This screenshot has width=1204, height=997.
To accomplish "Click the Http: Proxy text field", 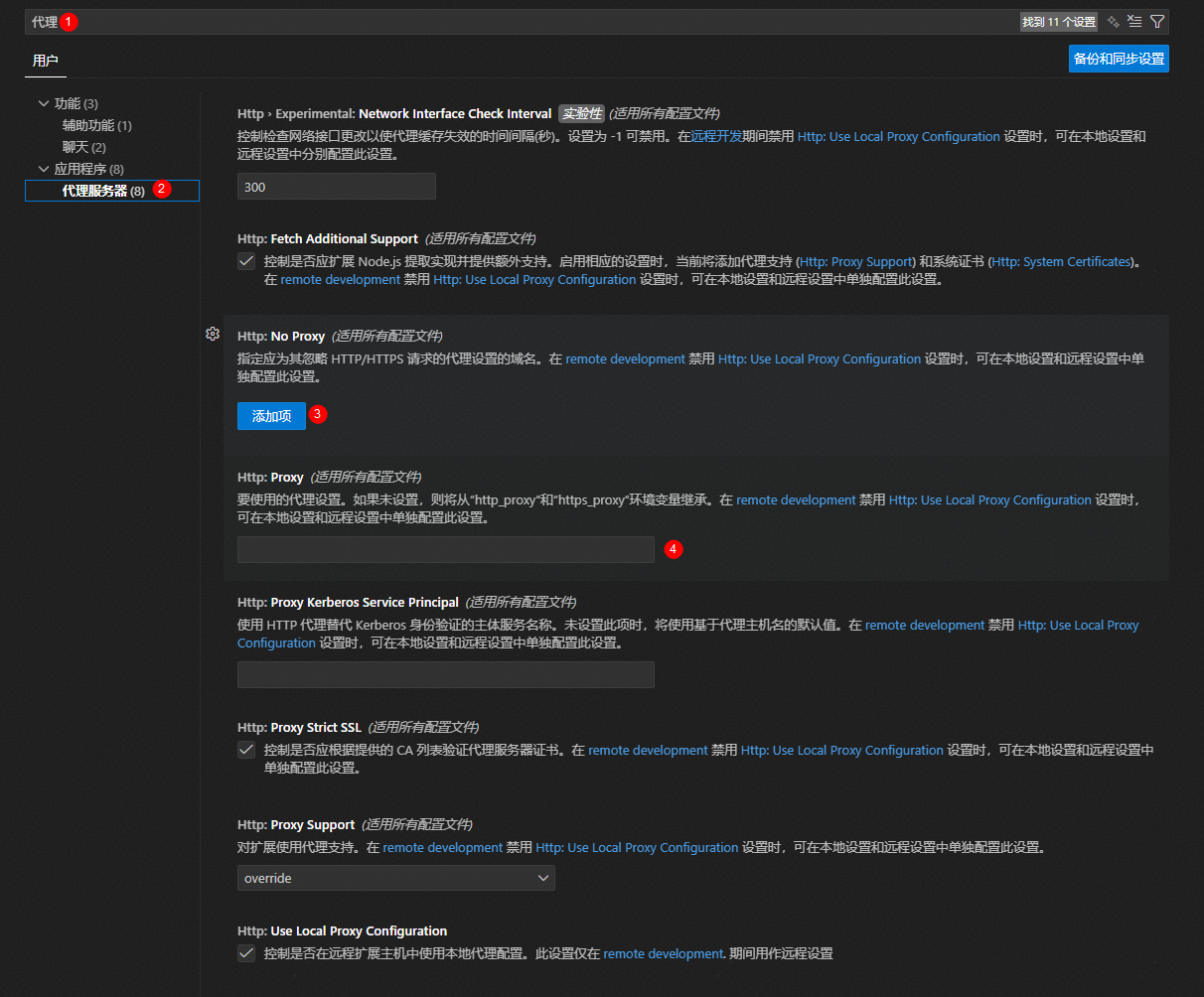I will [x=445, y=549].
